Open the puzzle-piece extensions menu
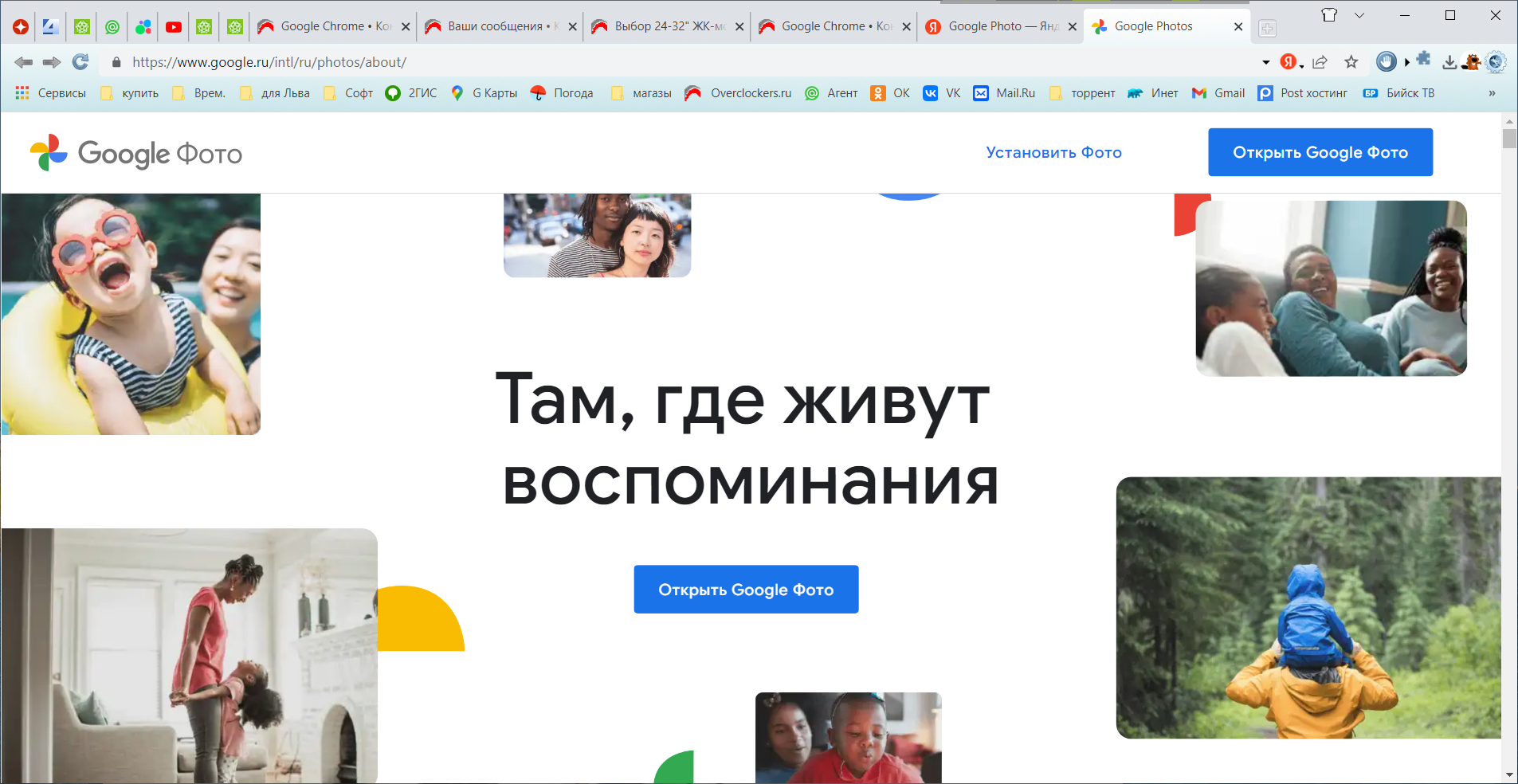 [1424, 60]
